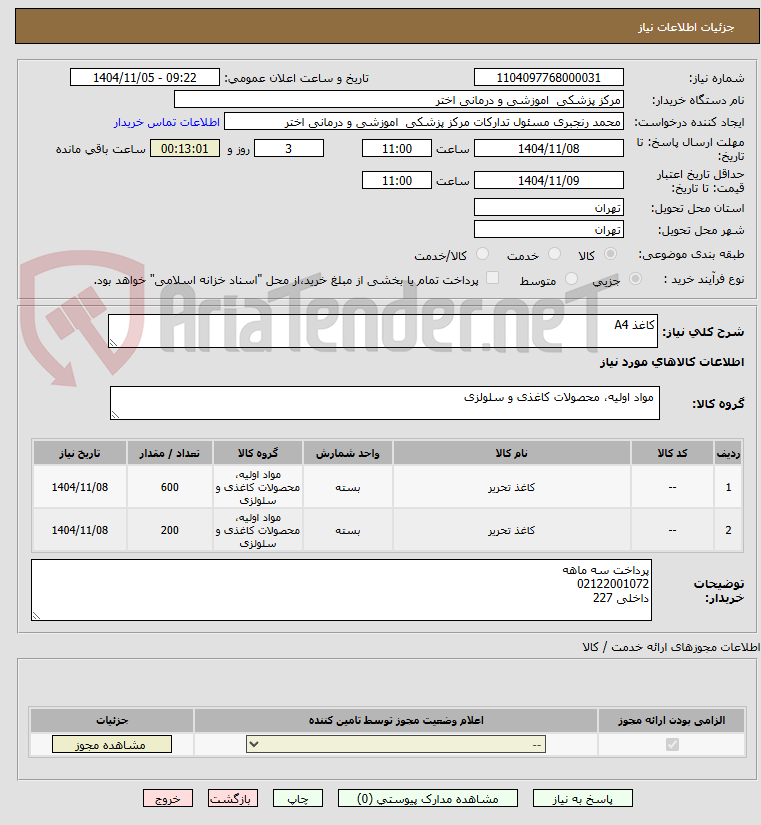
Task: Select the جزیی purchase type radio
Action: click(636, 279)
